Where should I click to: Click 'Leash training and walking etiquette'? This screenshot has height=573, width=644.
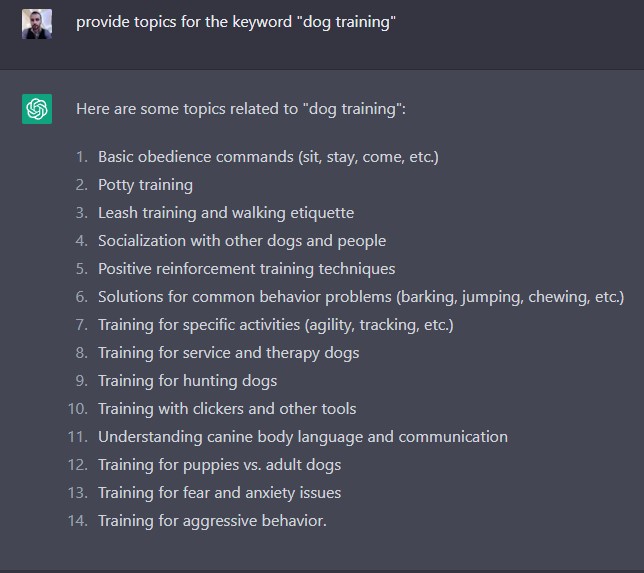click(x=226, y=213)
